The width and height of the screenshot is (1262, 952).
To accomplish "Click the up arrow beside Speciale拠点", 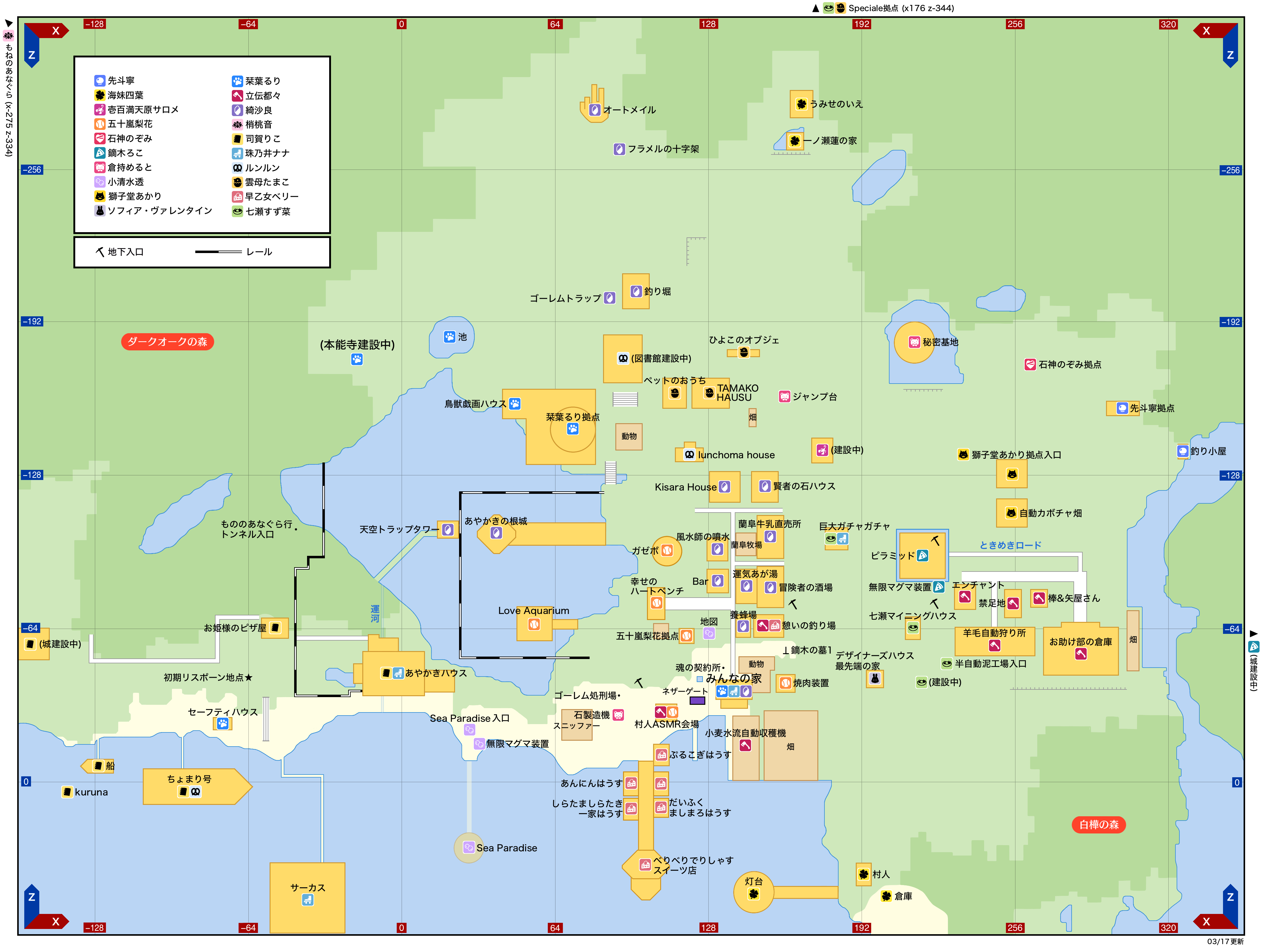I will 815,8.
